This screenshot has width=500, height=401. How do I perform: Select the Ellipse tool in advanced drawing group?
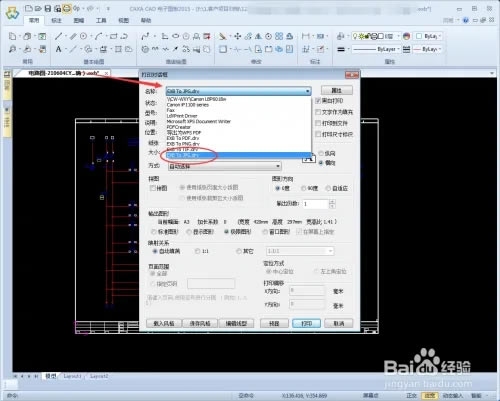pyautogui.click(x=175, y=36)
